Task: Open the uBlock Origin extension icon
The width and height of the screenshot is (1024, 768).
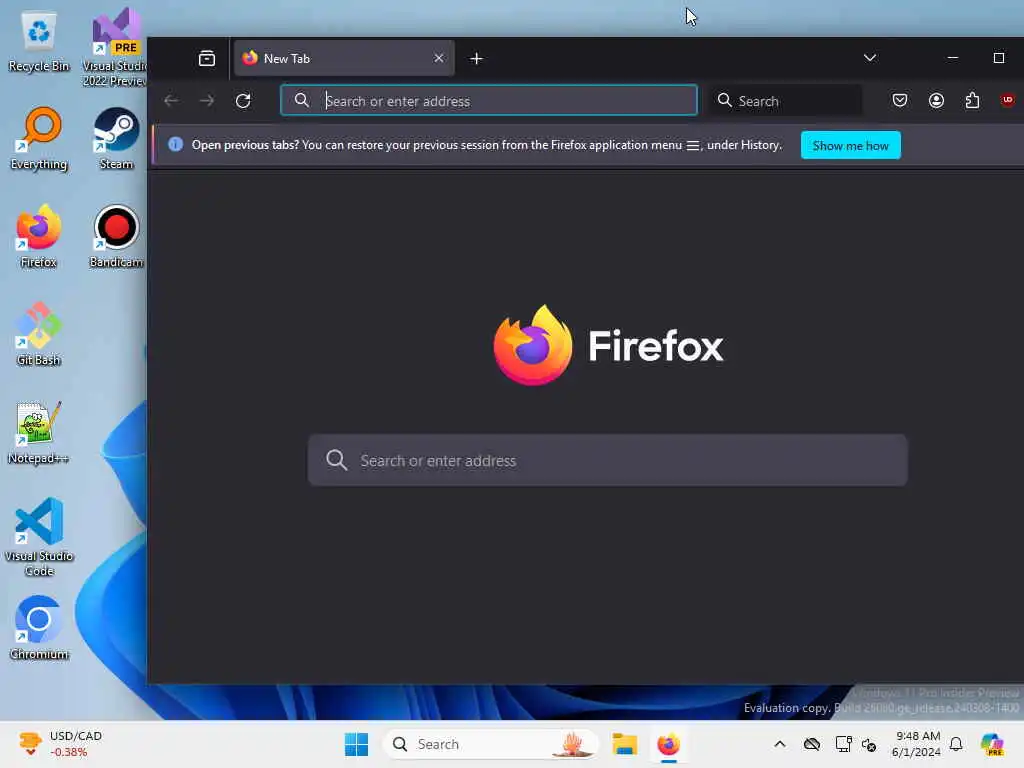Action: click(x=1007, y=101)
